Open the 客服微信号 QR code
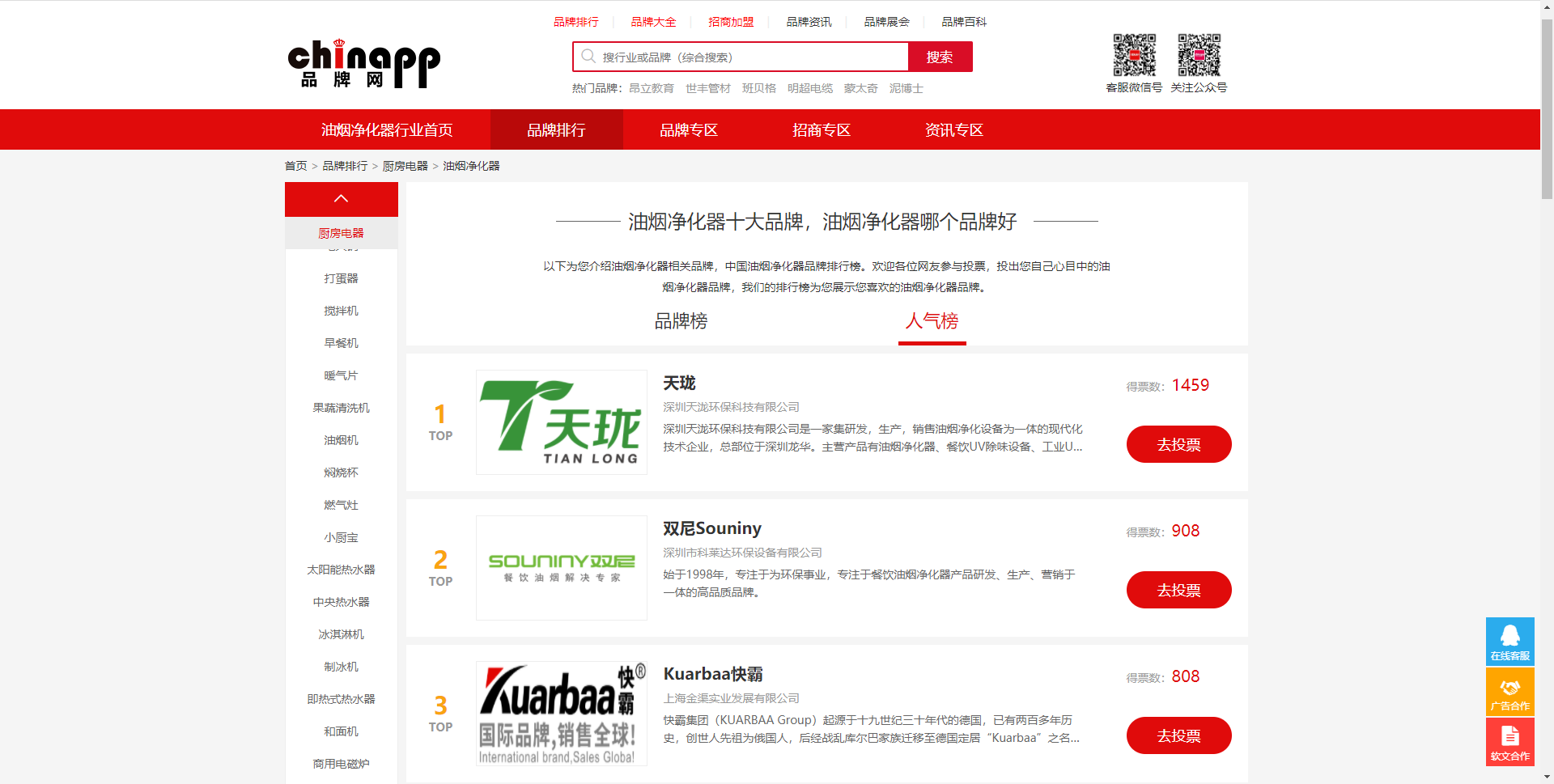Viewport: 1554px width, 784px height. 1134,55
